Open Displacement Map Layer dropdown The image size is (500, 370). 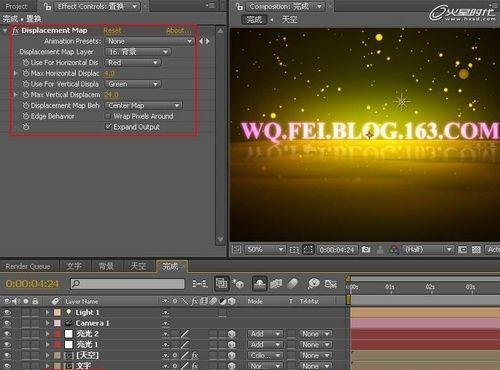pyautogui.click(x=138, y=52)
